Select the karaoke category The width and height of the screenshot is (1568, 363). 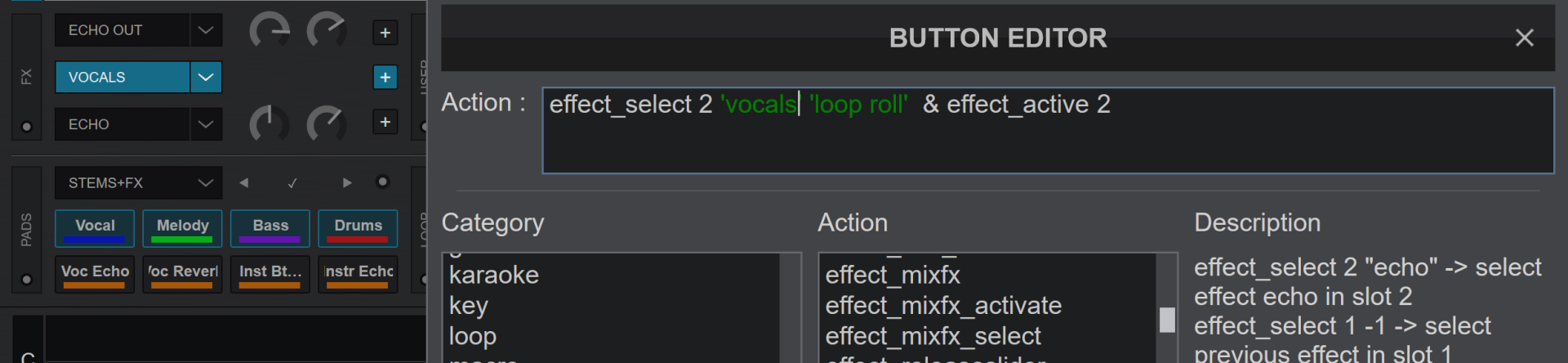click(494, 275)
